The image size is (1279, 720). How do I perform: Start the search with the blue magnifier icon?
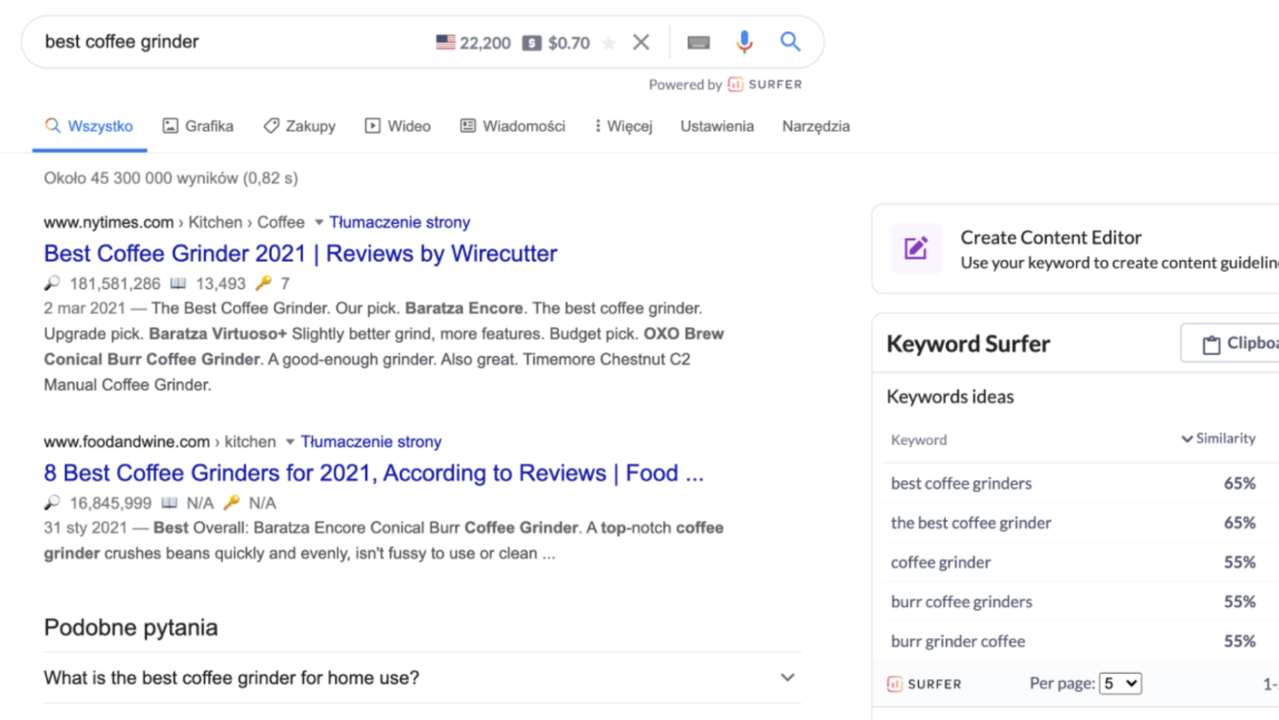click(x=790, y=42)
